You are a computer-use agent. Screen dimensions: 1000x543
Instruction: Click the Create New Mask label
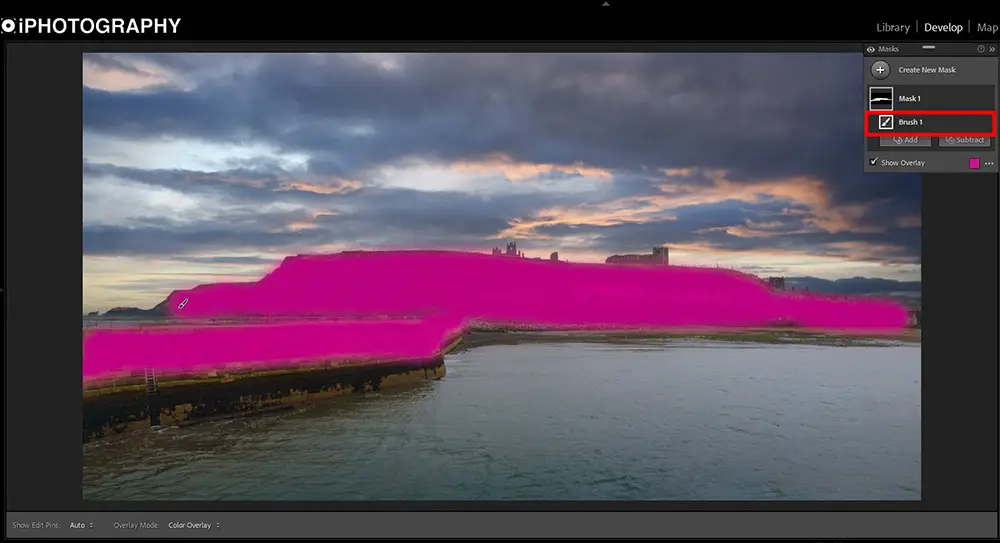[x=927, y=70]
